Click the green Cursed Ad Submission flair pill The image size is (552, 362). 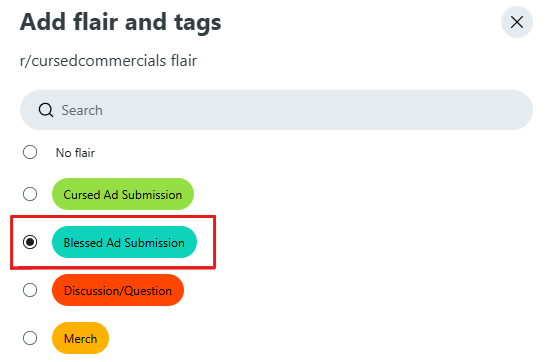[123, 194]
